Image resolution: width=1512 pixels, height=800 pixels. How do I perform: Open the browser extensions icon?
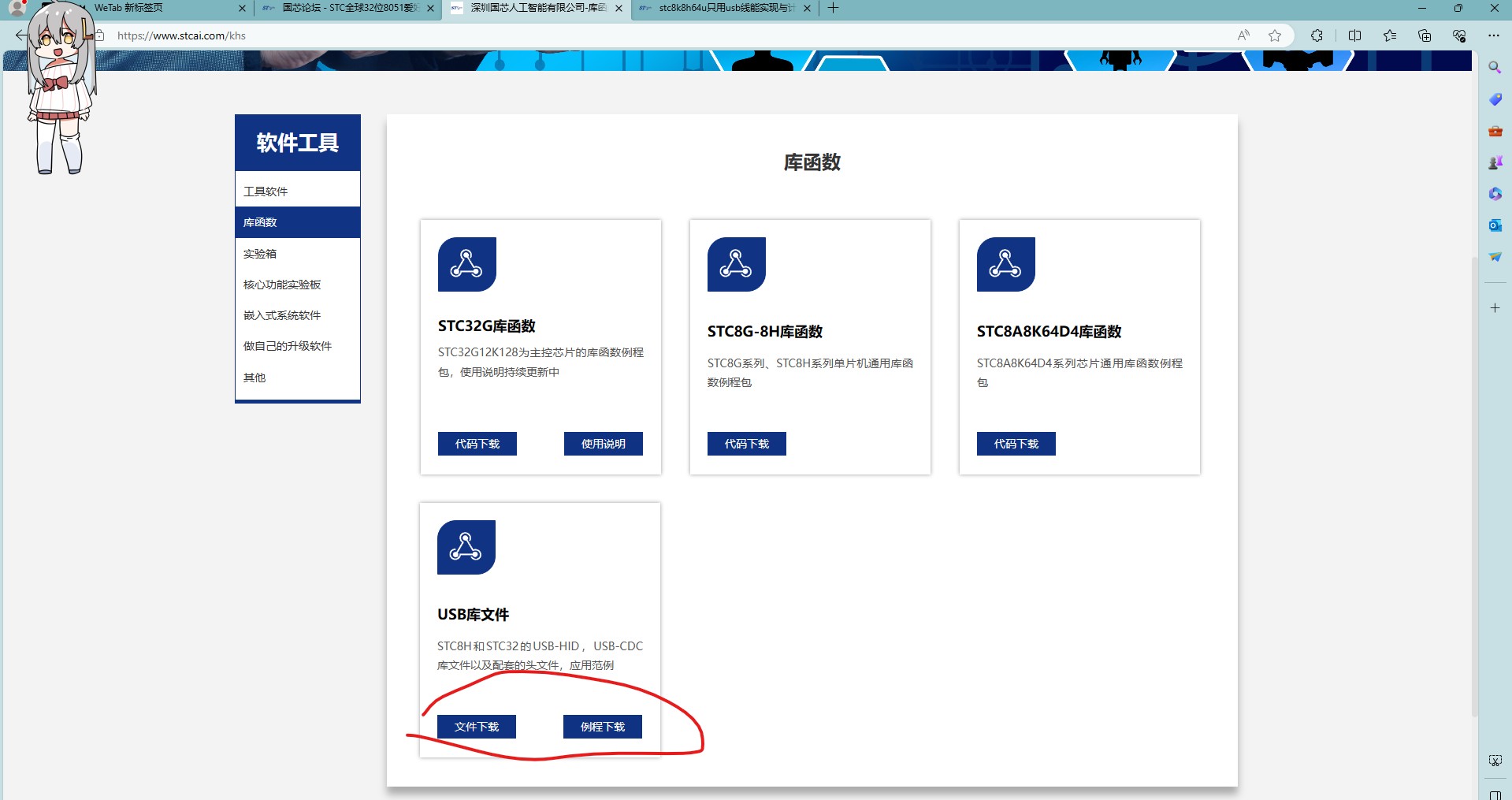(1317, 35)
